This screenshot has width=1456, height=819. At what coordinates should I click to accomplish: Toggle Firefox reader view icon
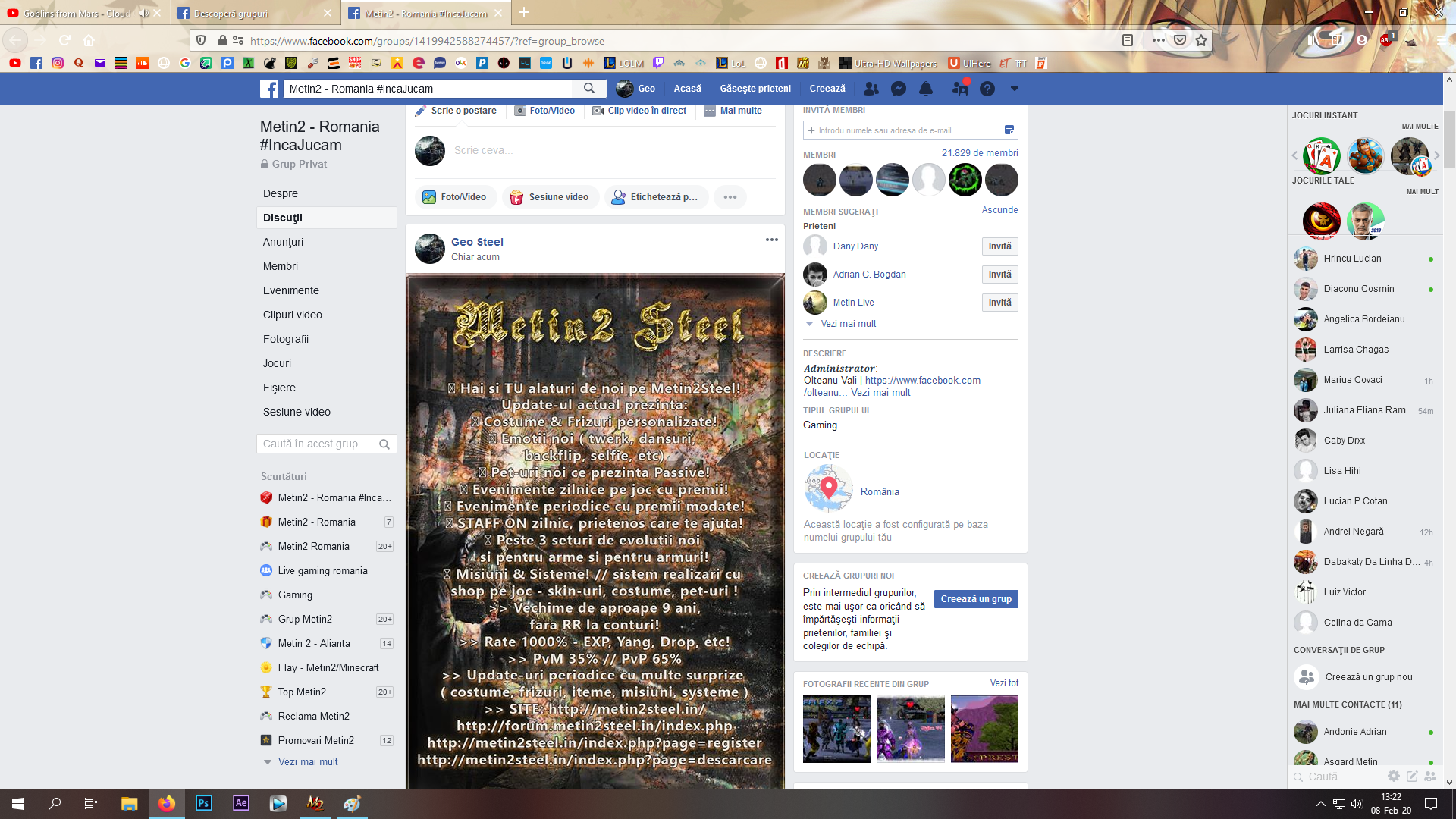tap(1128, 40)
